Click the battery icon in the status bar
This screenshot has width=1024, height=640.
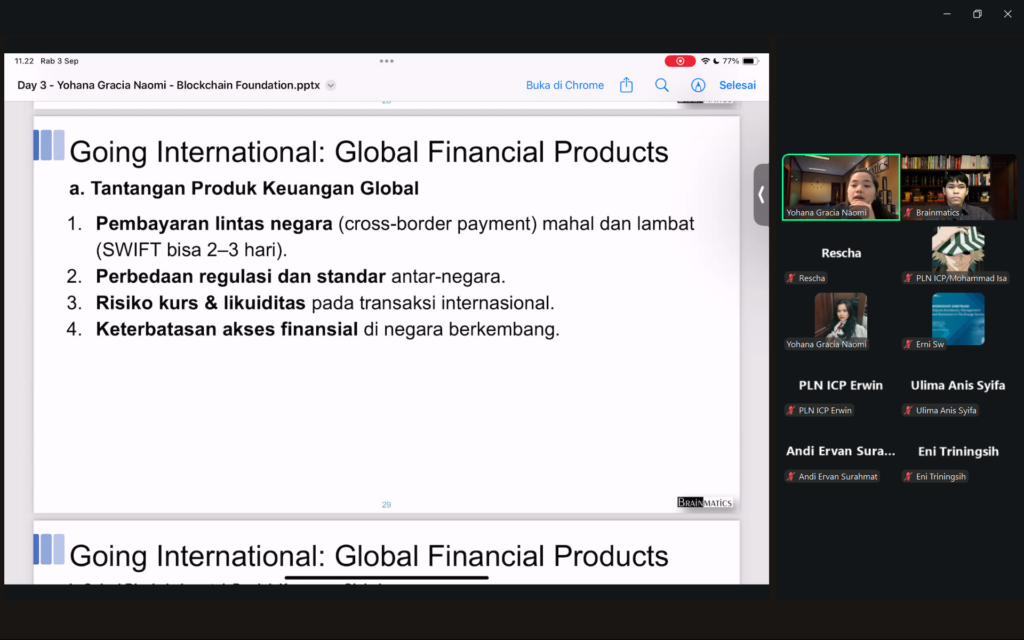pos(750,61)
